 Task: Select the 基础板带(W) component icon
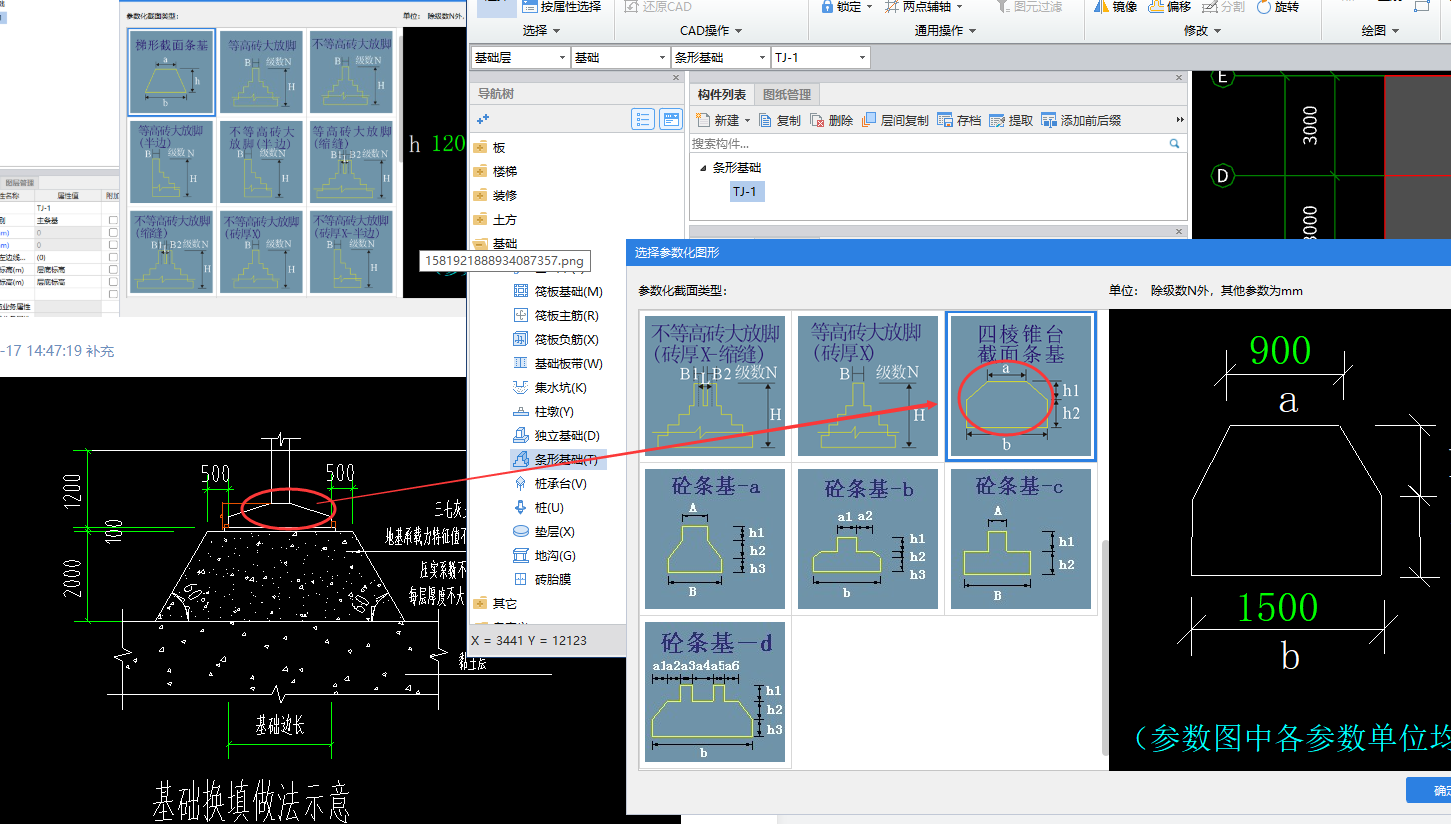520,363
